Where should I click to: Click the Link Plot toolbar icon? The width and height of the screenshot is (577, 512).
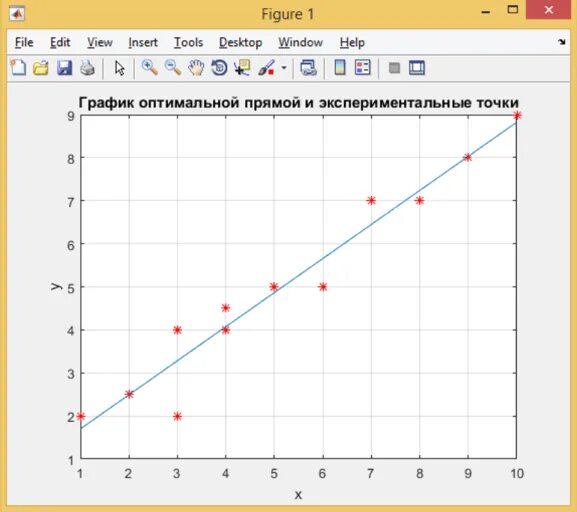(308, 68)
